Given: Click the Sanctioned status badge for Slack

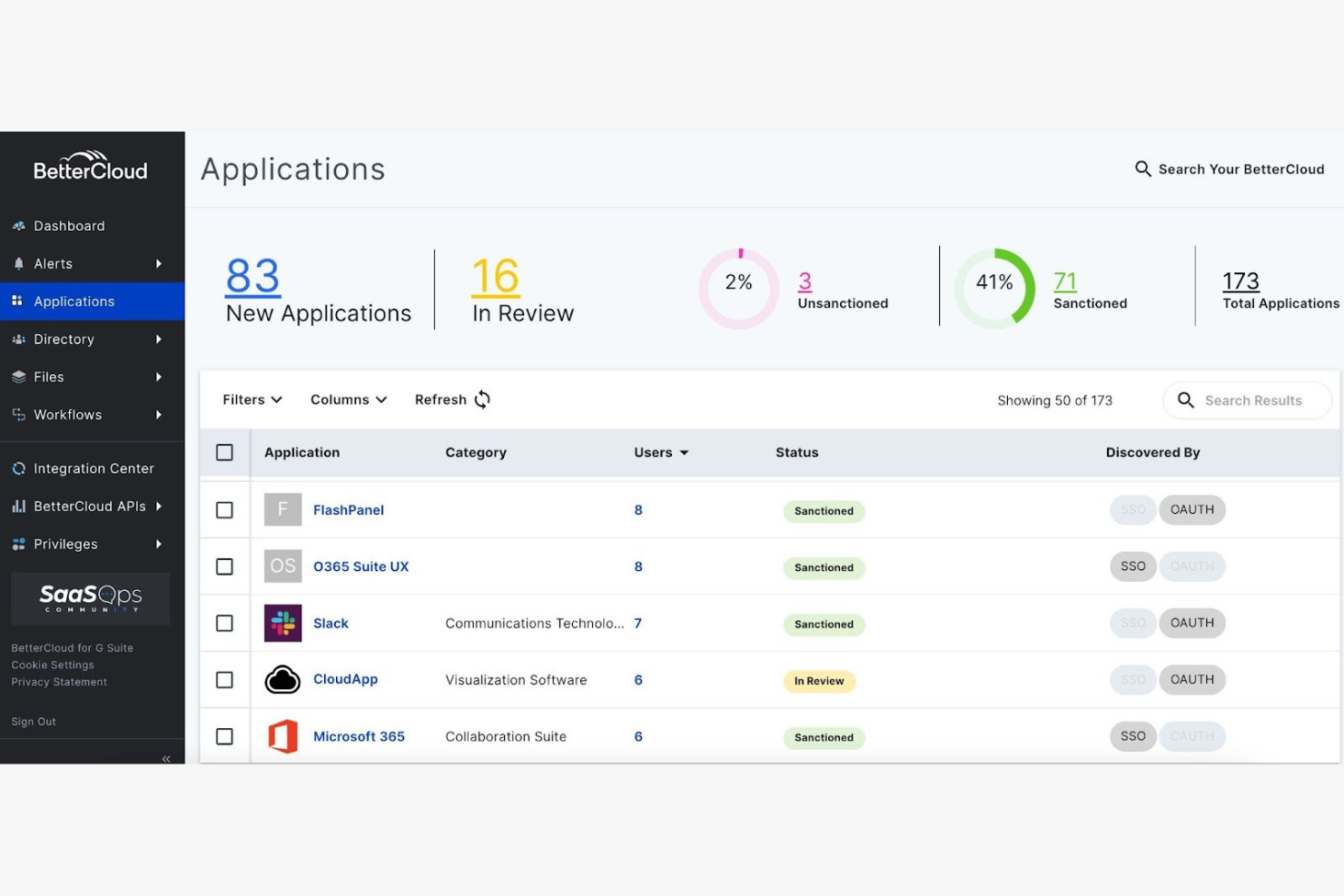Looking at the screenshot, I should [x=824, y=625].
